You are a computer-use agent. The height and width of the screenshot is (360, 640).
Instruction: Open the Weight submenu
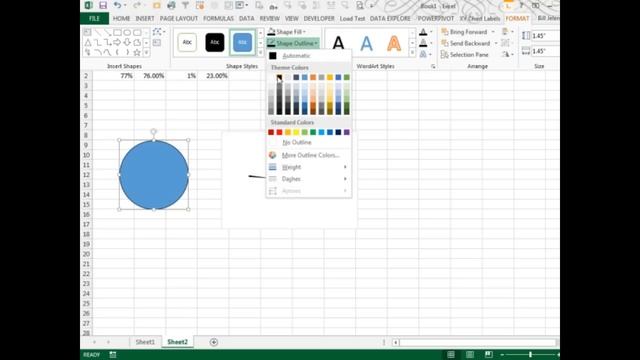coord(309,167)
